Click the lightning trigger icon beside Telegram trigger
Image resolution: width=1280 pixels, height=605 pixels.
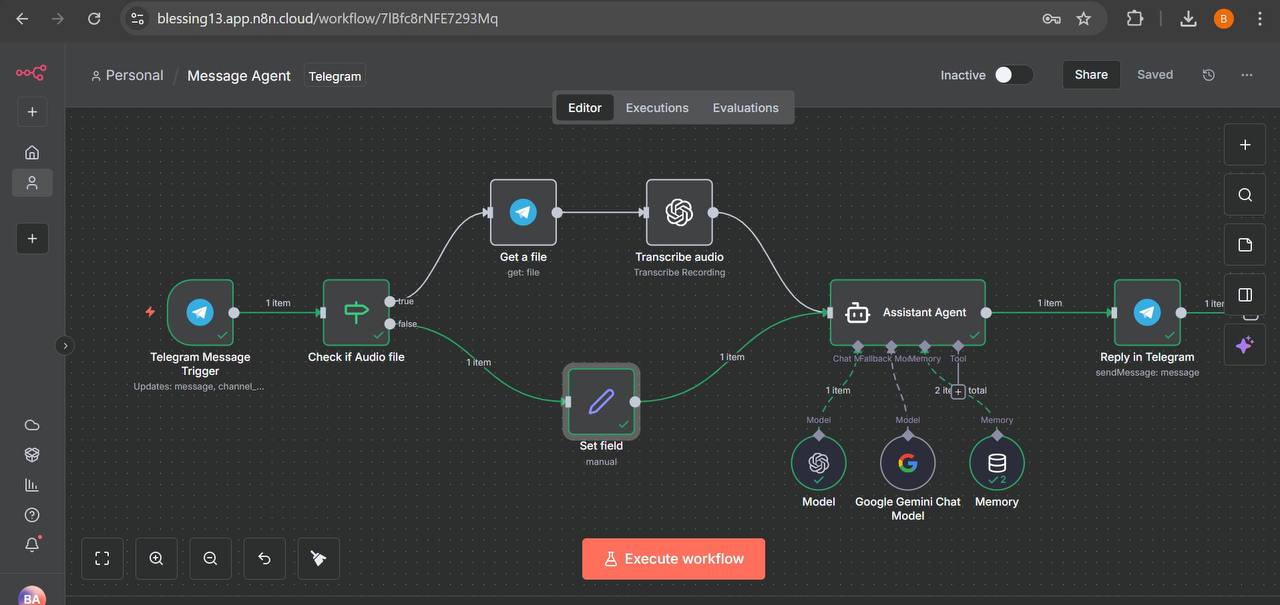pyautogui.click(x=150, y=312)
